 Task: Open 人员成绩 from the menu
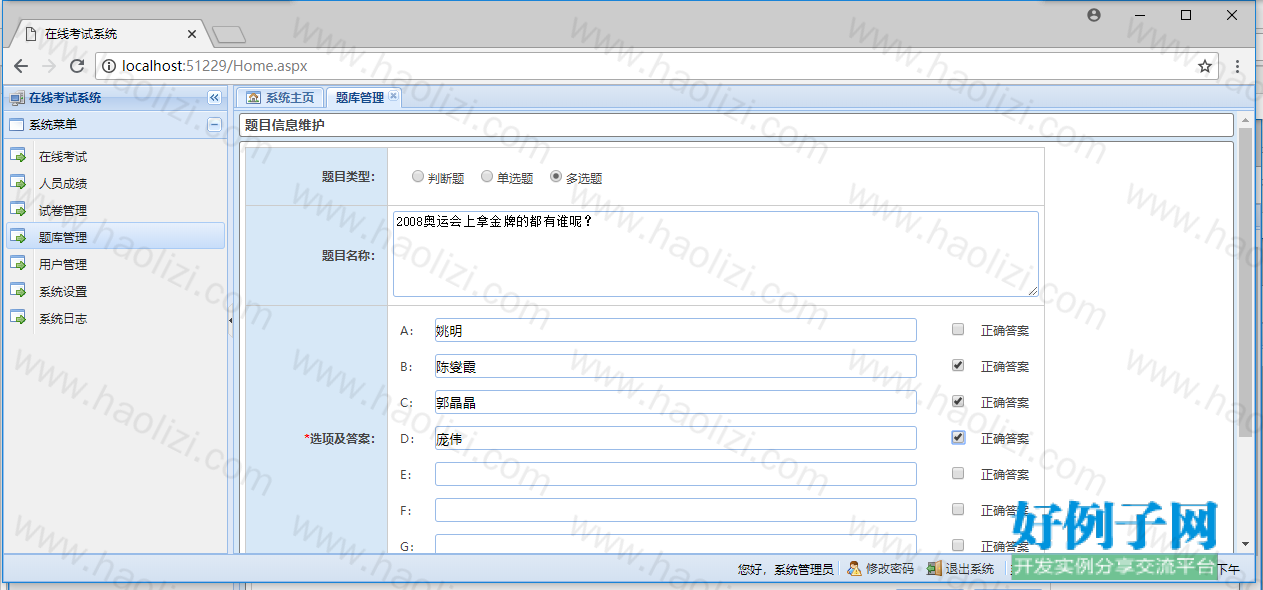coord(63,184)
